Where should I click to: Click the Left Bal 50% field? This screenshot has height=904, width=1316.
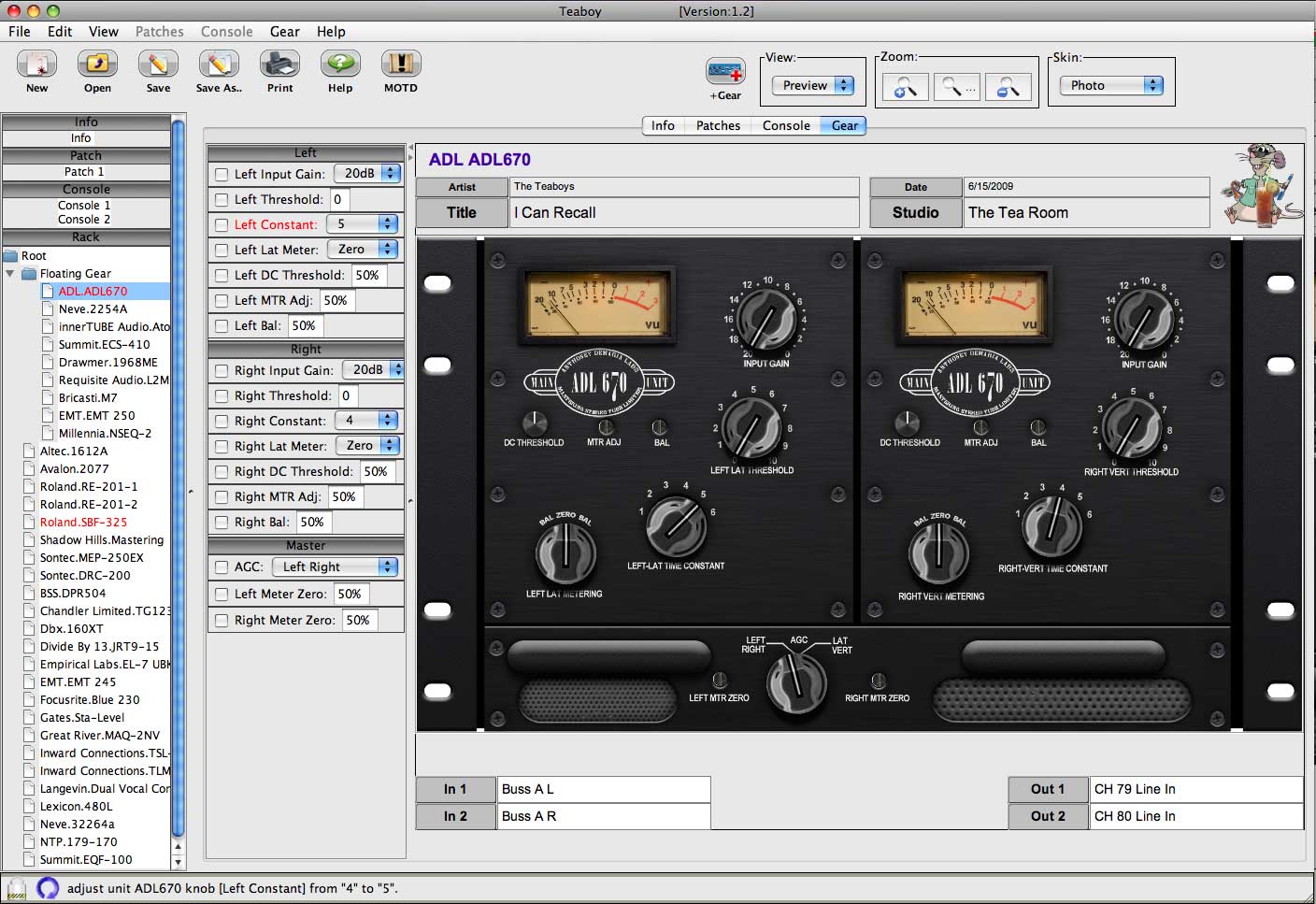pyautogui.click(x=304, y=325)
